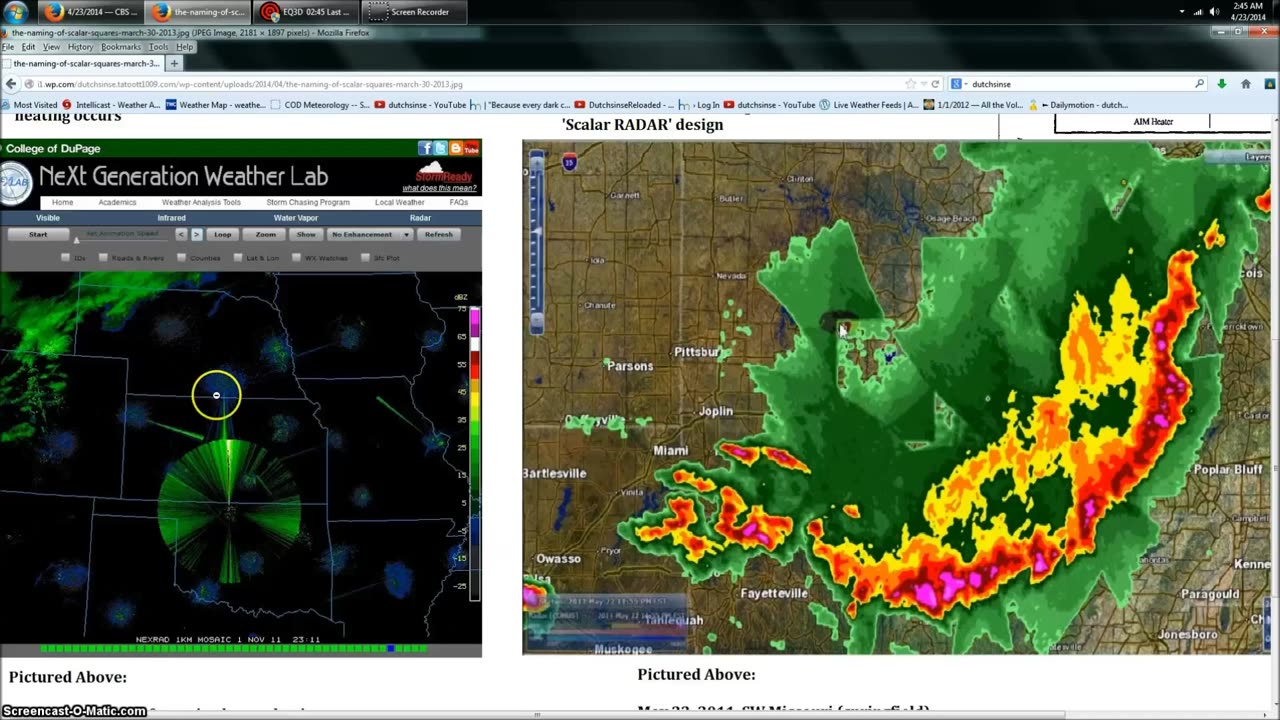
Task: Click Storm Chasing Program nav item
Action: click(x=308, y=202)
